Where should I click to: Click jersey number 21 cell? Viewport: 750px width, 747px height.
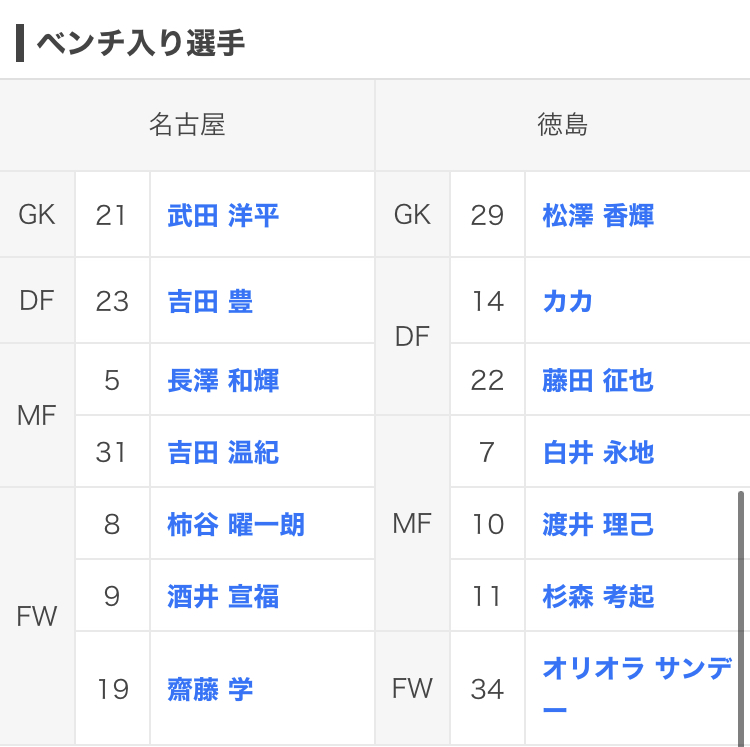pyautogui.click(x=112, y=215)
